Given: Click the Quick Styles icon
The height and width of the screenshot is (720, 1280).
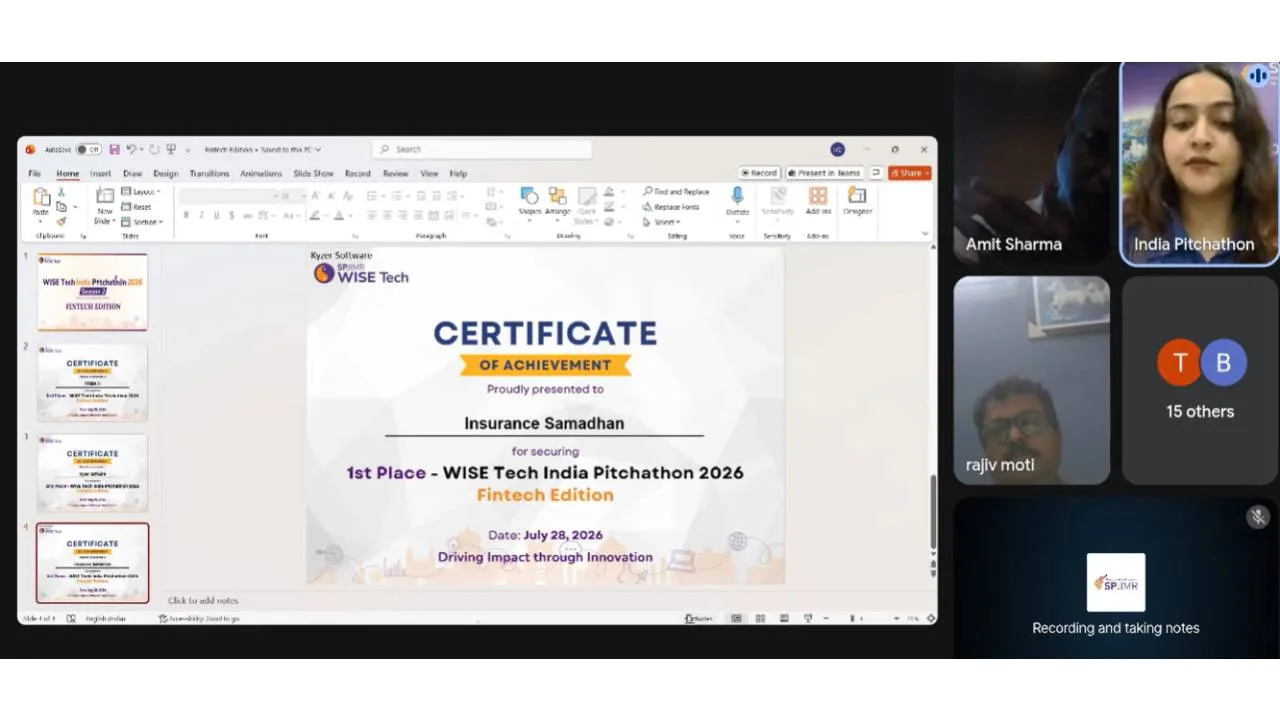Looking at the screenshot, I should point(586,196).
